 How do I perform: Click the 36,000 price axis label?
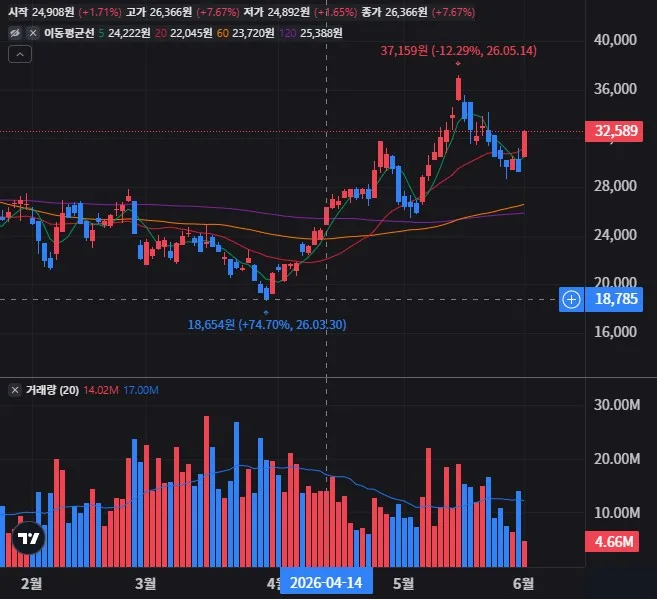click(x=615, y=89)
